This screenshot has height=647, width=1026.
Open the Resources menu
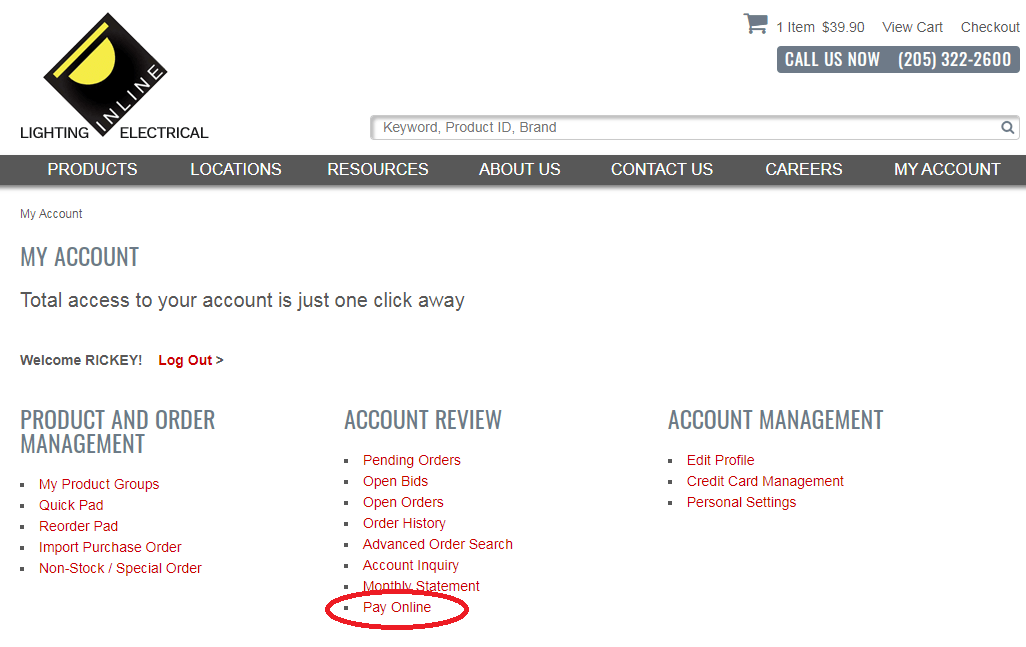tap(377, 169)
